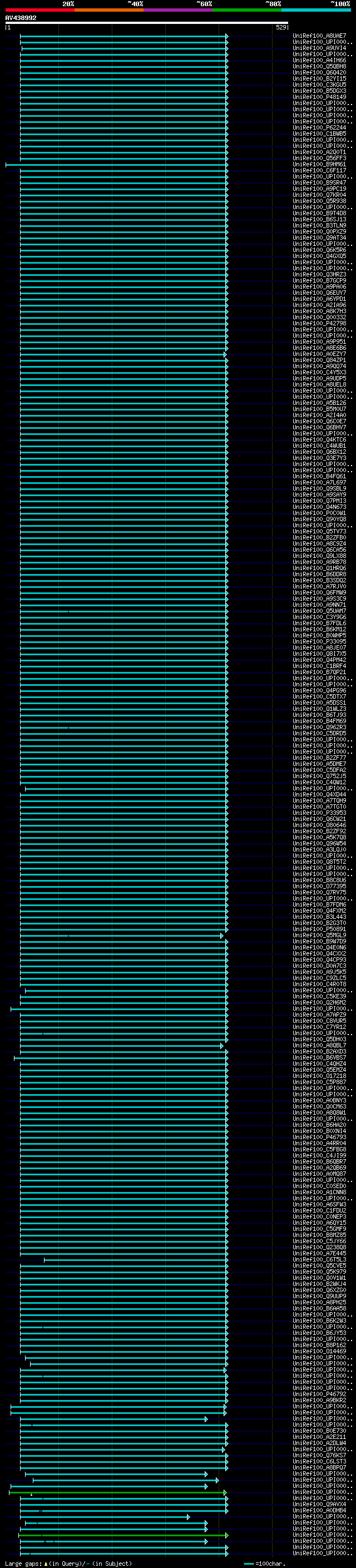Select hit UniRef100_Q6EUY7
Image resolution: width=356 pixels, height=1568 pixels.
tap(319, 293)
